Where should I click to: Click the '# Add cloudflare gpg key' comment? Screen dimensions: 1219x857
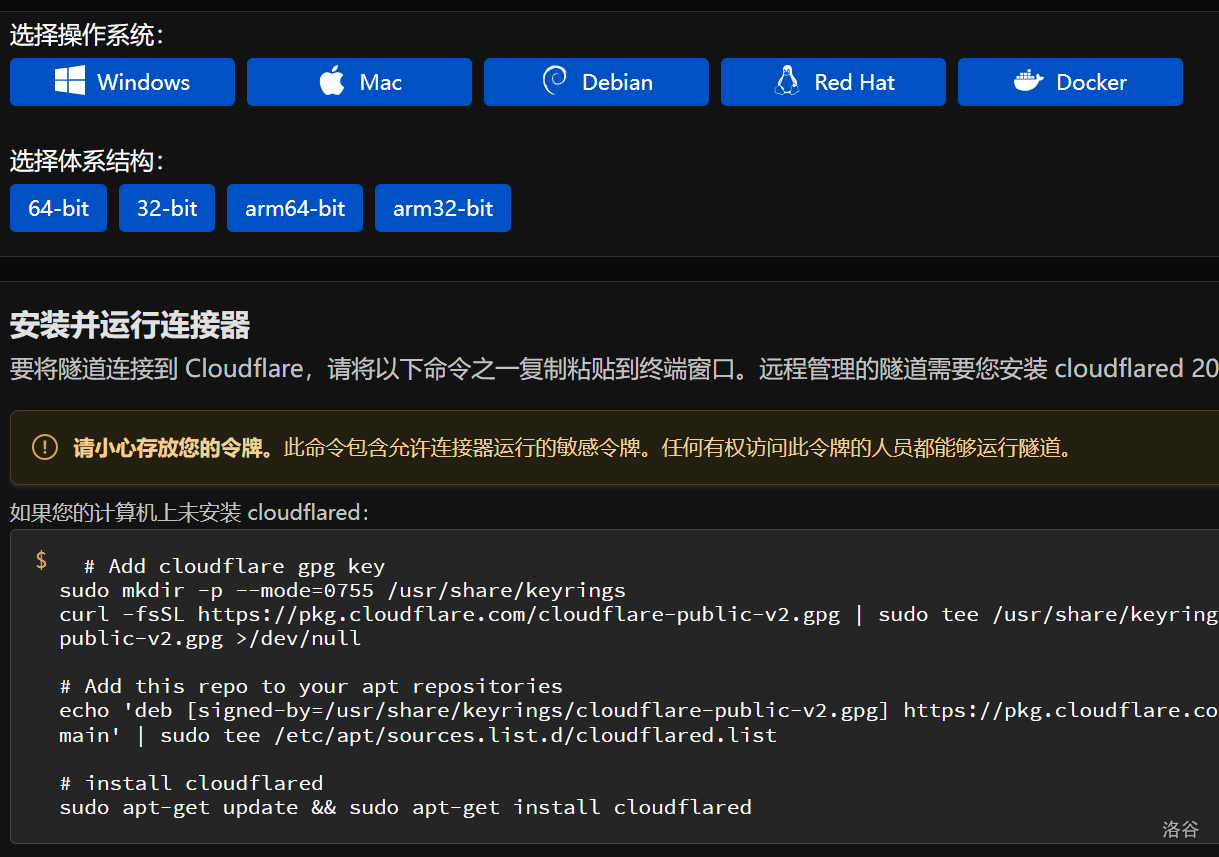tap(234, 566)
